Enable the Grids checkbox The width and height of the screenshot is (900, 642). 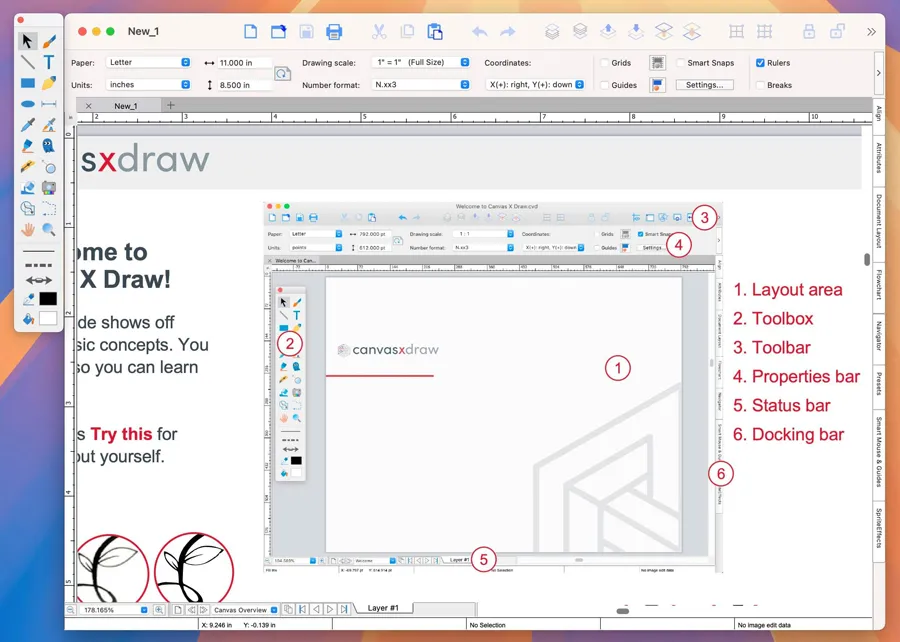point(604,63)
